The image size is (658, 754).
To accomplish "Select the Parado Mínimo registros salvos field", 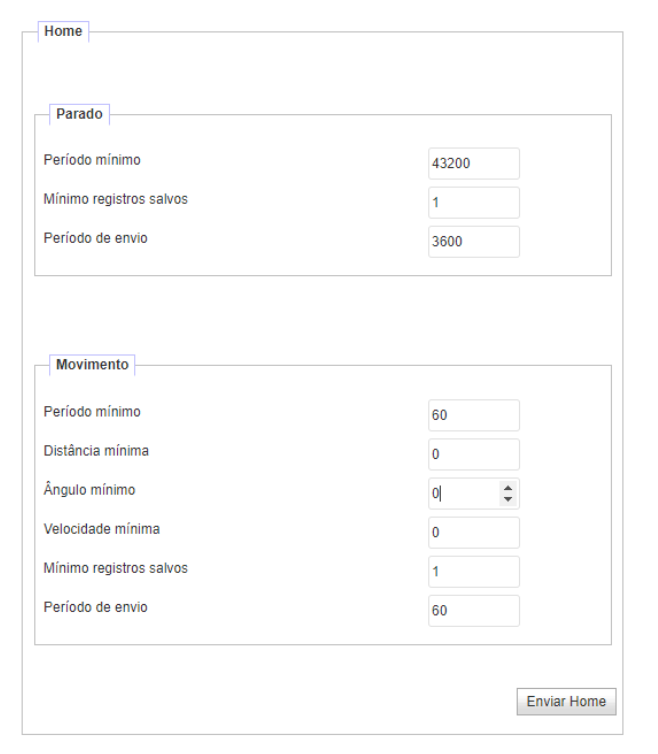I will pyautogui.click(x=474, y=202).
